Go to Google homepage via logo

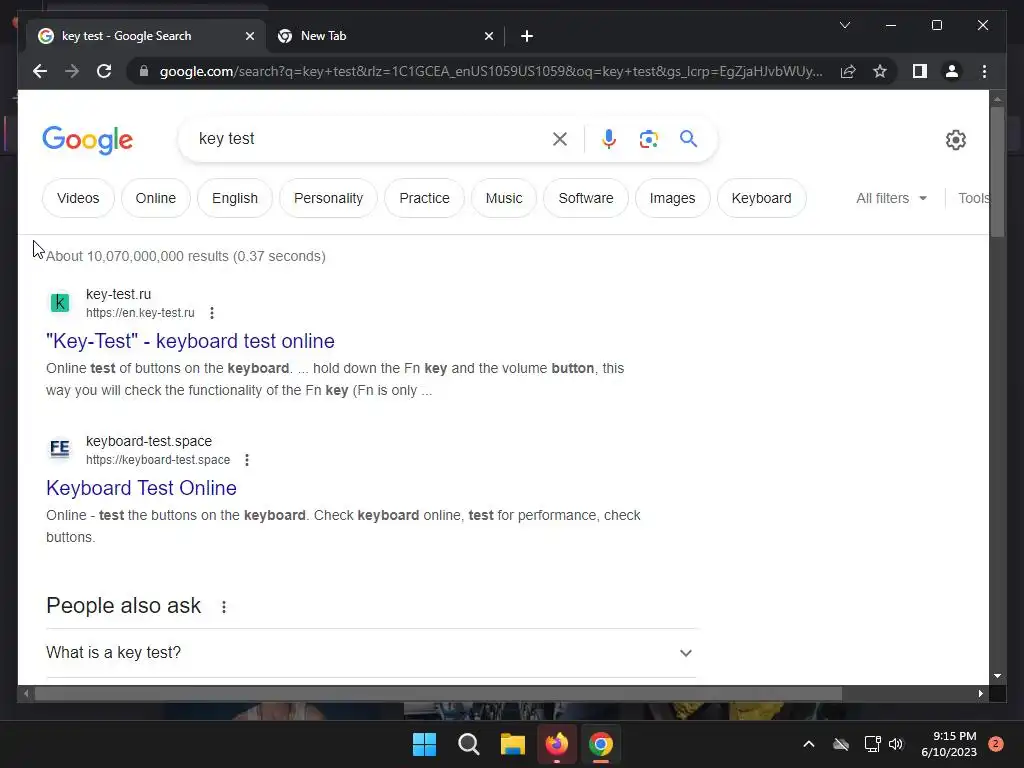[88, 140]
